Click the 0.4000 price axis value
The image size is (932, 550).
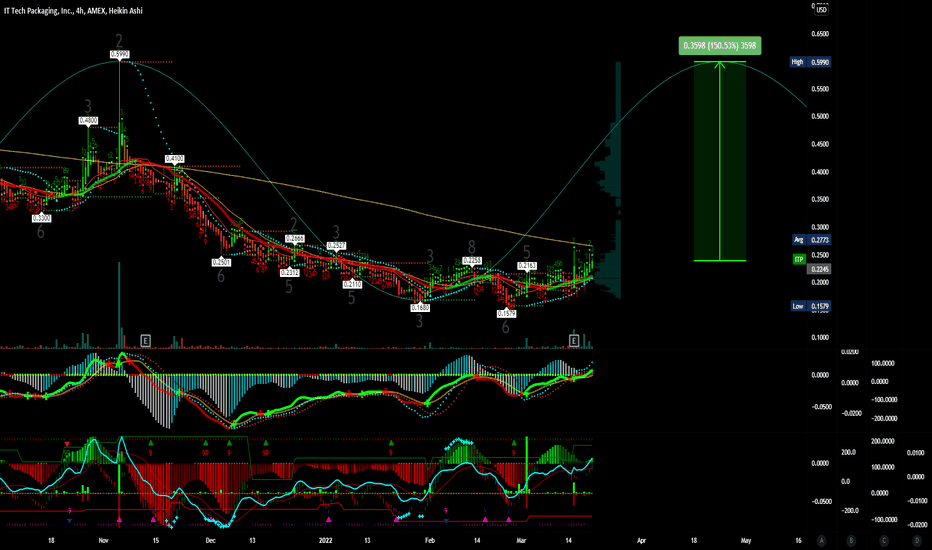tap(820, 172)
